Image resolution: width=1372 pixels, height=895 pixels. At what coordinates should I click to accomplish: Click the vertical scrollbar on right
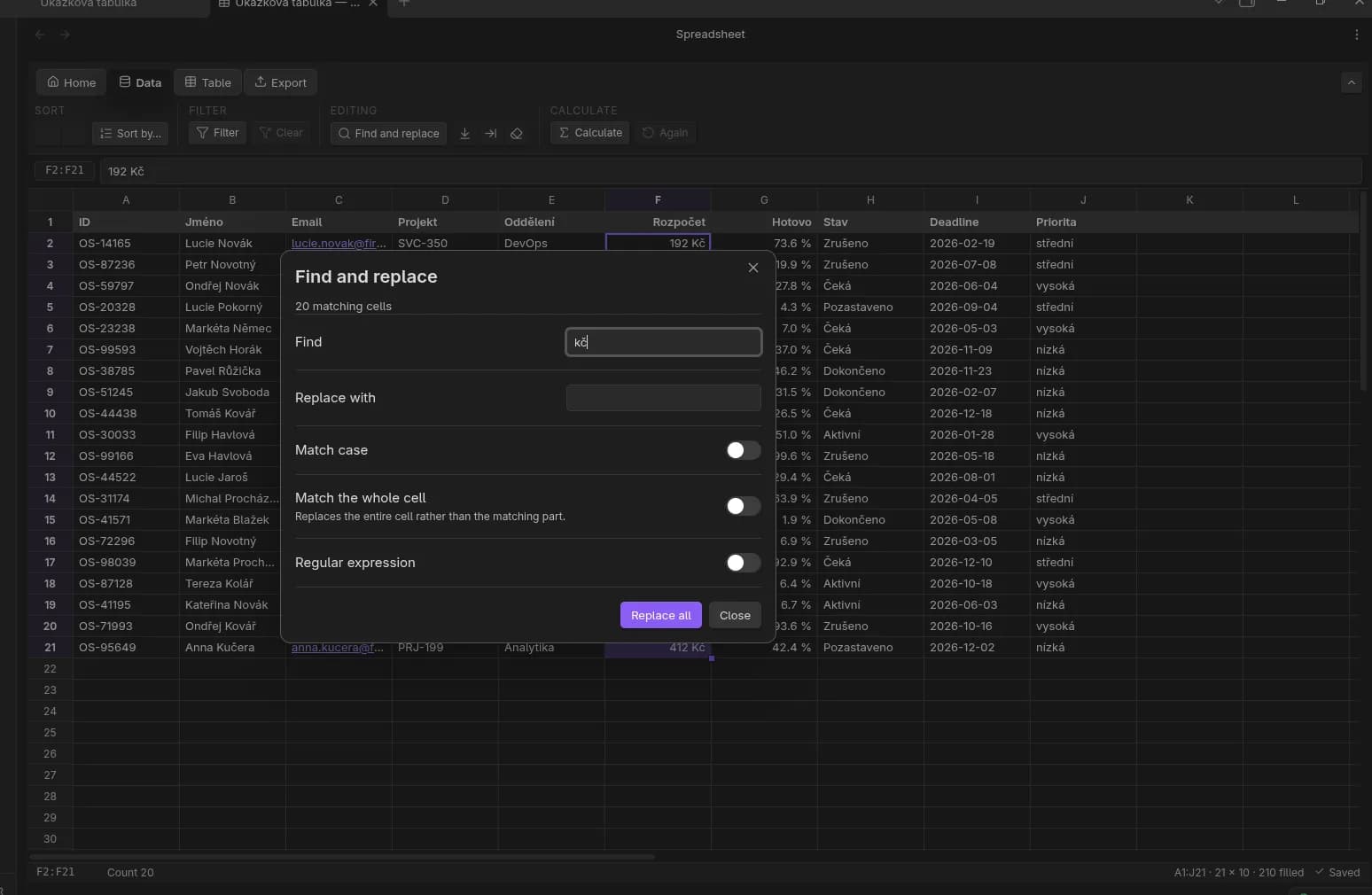pos(1365,290)
